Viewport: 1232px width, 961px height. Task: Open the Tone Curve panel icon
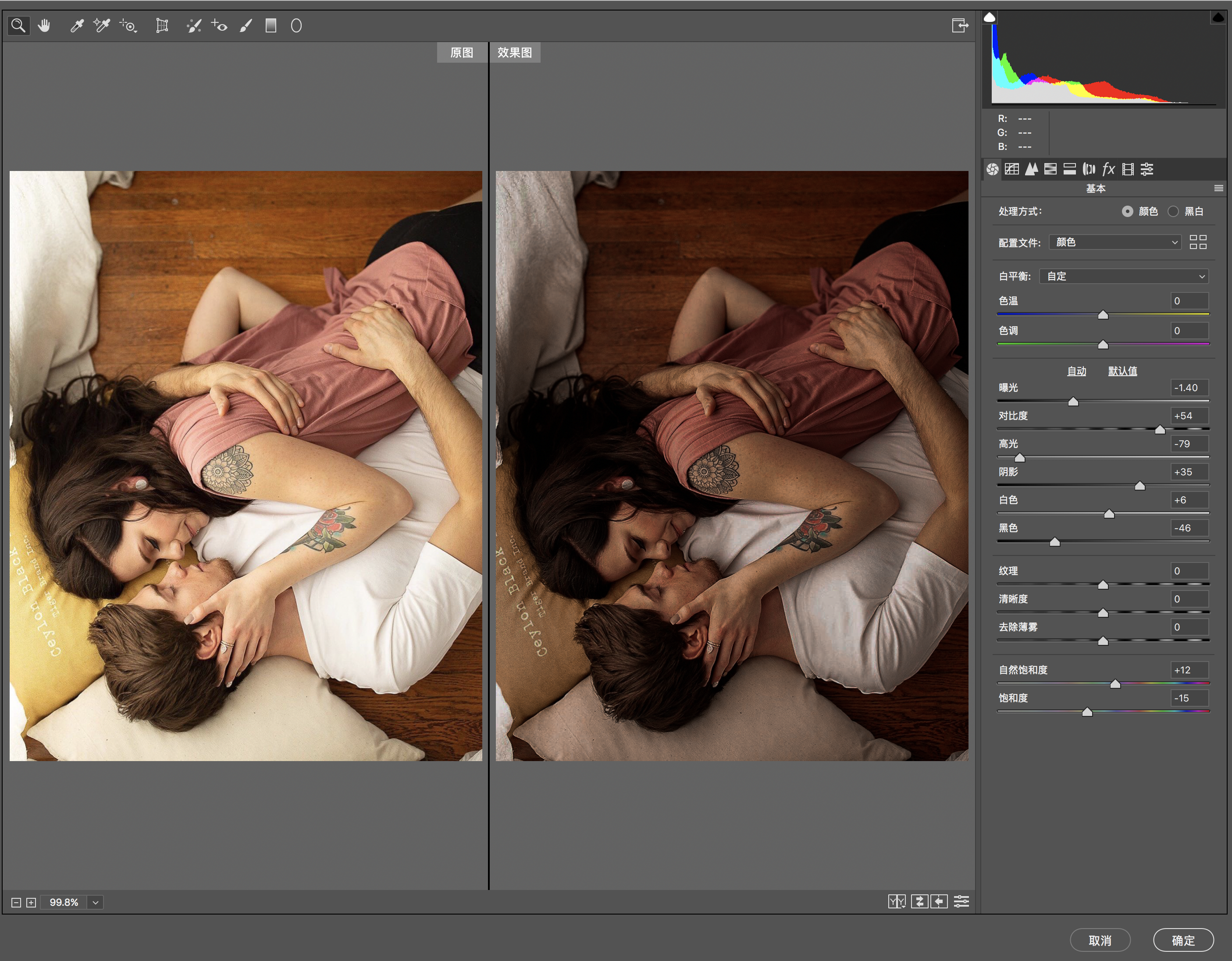pyautogui.click(x=1011, y=169)
